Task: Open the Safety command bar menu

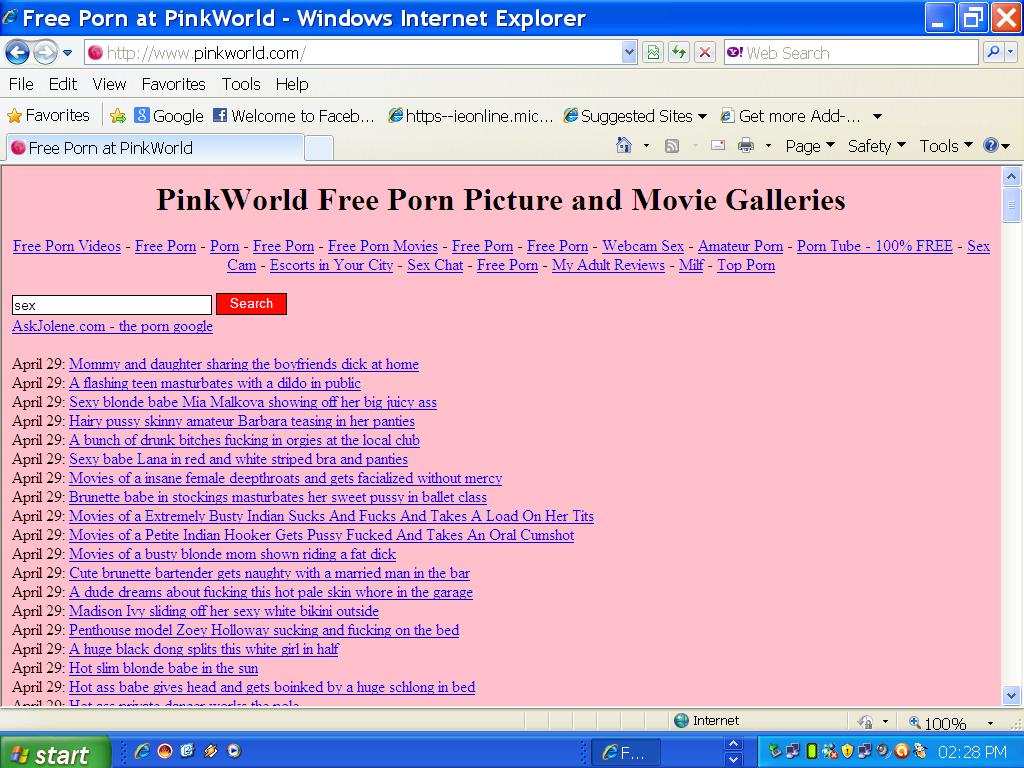Action: point(876,146)
